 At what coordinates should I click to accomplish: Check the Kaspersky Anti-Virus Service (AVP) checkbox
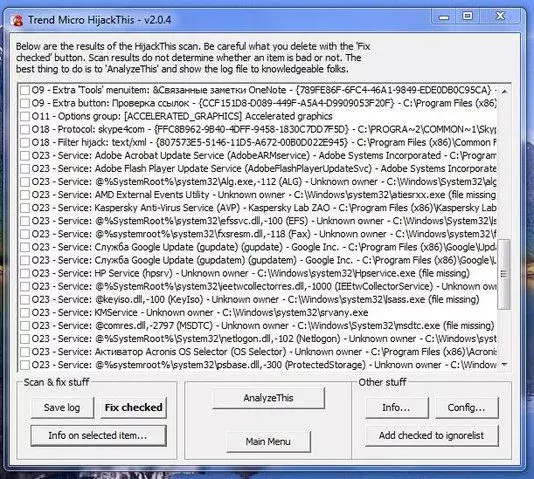coord(25,208)
